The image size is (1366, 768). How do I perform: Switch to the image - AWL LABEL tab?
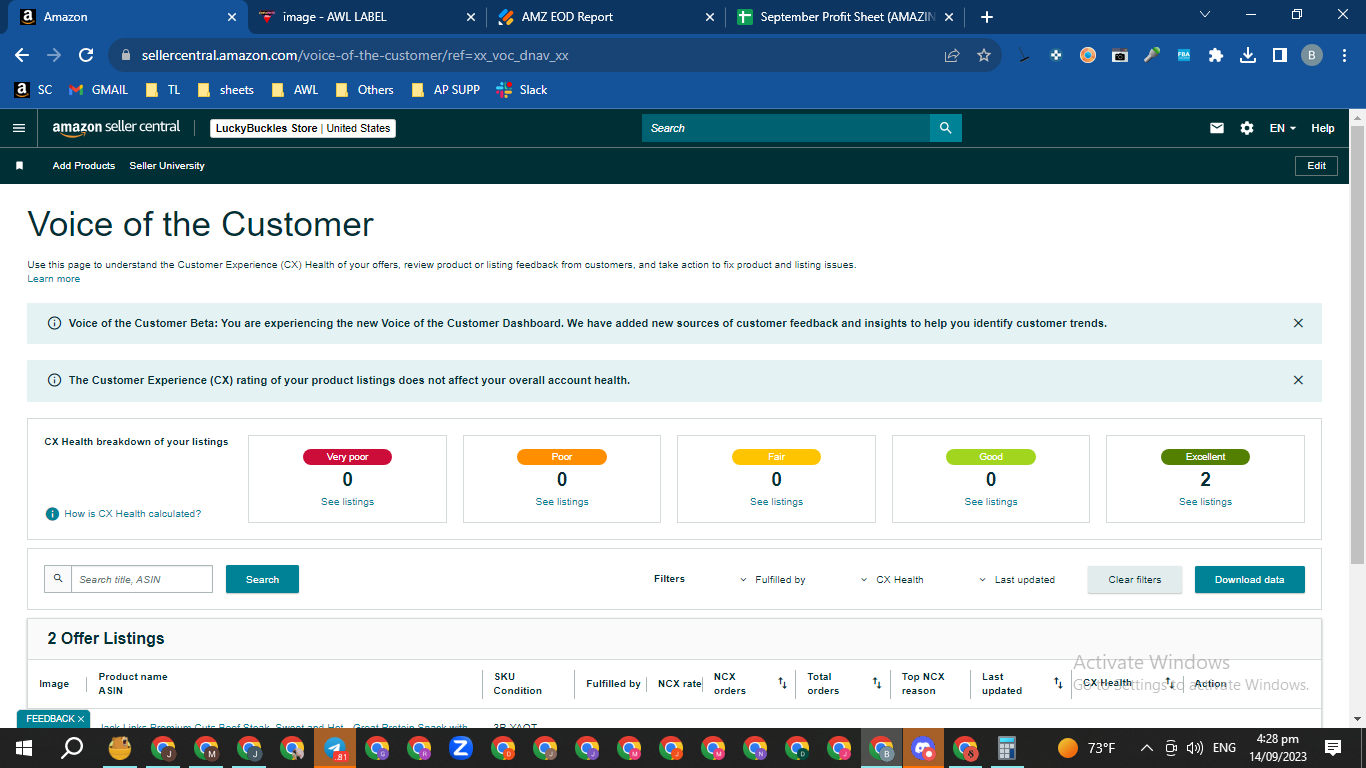[x=365, y=17]
